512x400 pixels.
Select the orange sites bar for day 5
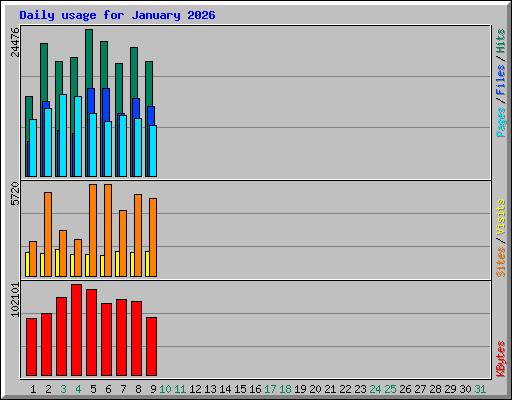[x=93, y=230]
